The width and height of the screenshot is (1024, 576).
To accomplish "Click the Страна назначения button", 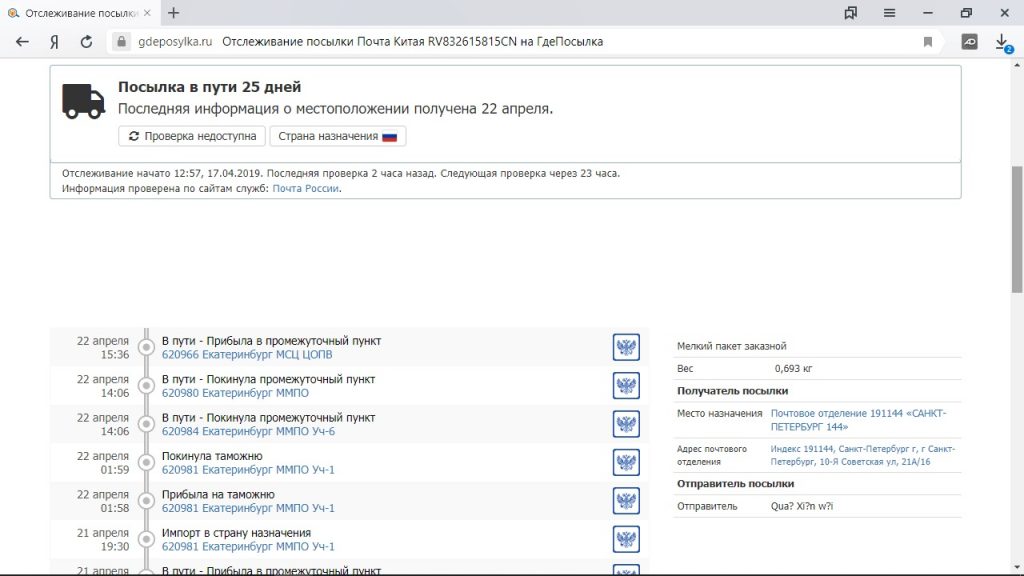I will (337, 136).
